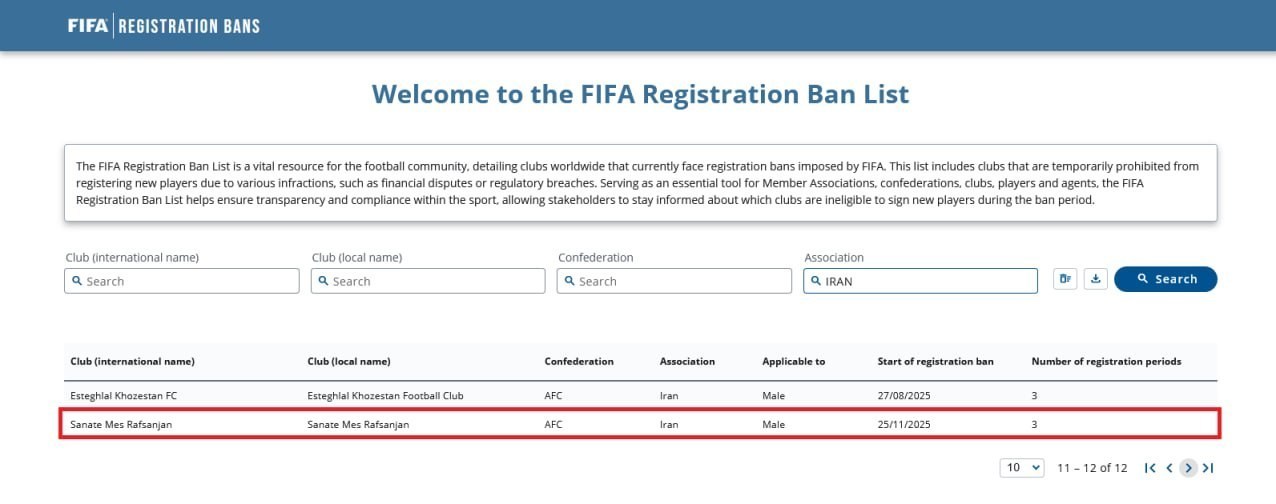
Task: Go to the previous results page
Action: pos(1169,468)
